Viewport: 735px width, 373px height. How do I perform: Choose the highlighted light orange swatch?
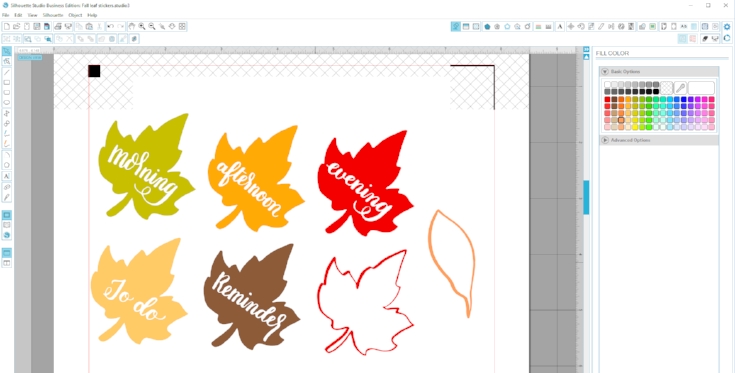(x=621, y=120)
